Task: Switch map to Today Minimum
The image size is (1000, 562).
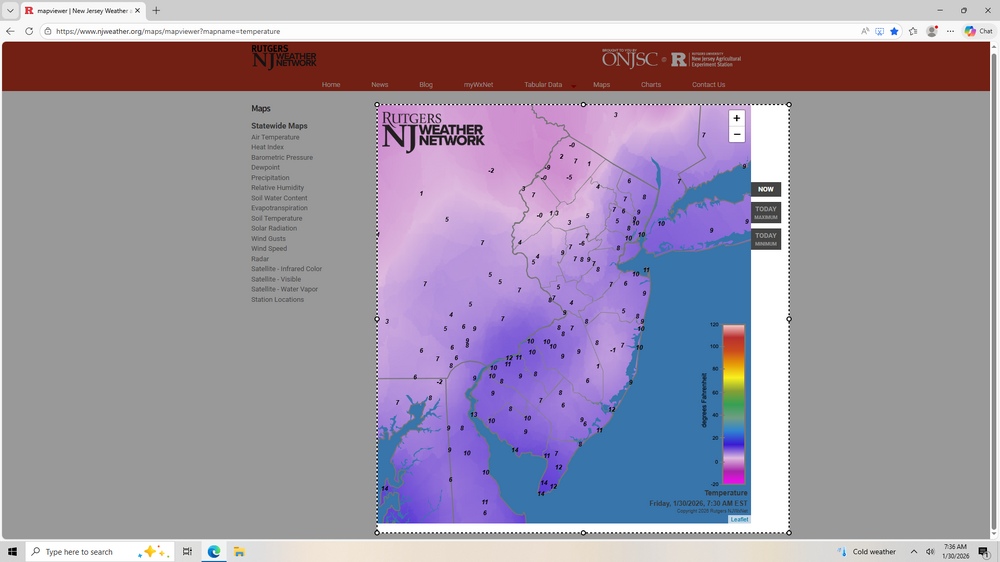Action: [x=765, y=239]
